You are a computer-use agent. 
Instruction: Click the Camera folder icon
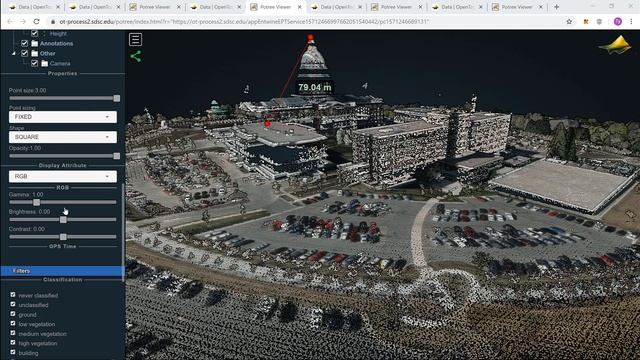44,63
